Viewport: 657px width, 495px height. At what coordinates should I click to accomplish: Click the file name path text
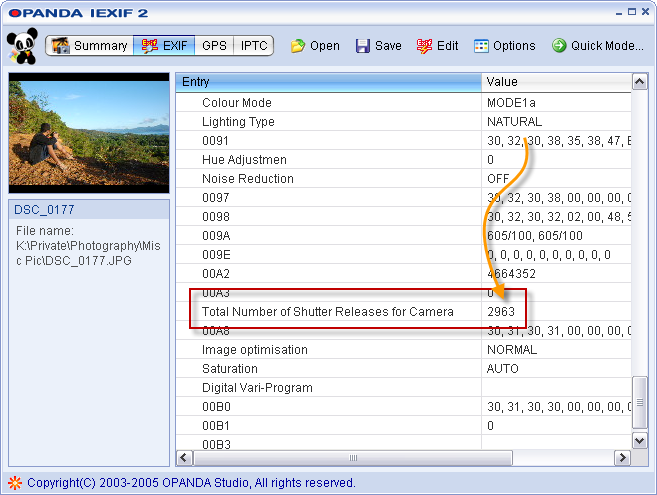tap(88, 246)
